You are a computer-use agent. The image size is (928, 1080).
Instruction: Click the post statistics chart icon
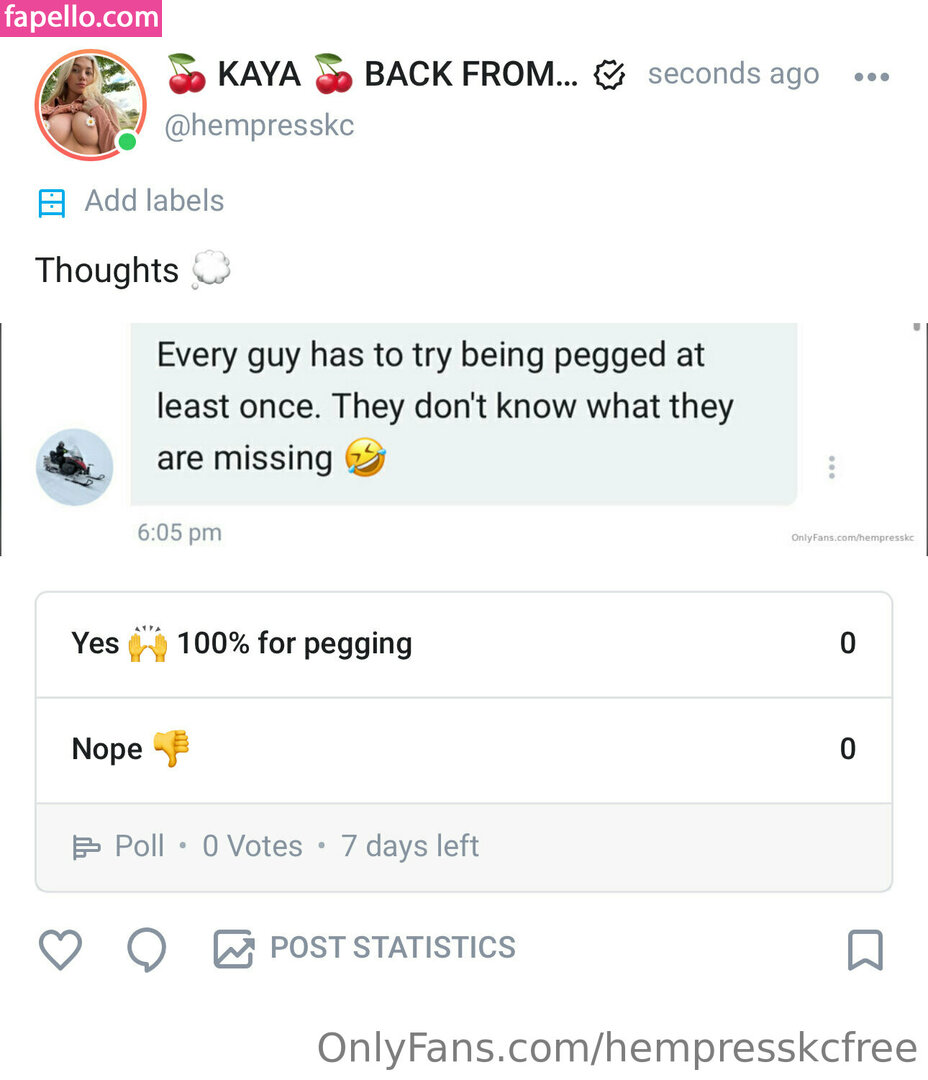coord(233,949)
